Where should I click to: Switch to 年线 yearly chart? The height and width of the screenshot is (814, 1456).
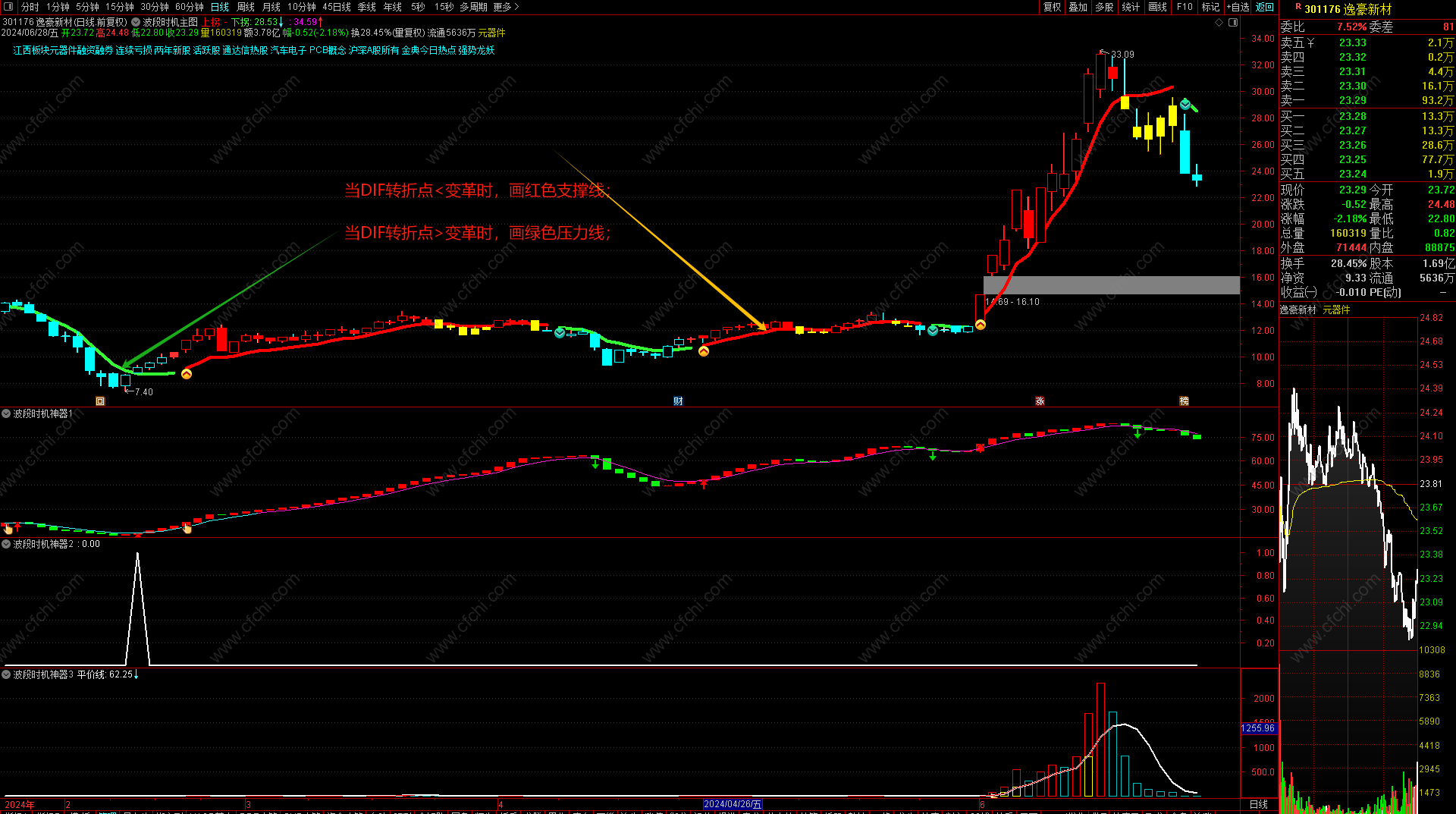tap(393, 7)
